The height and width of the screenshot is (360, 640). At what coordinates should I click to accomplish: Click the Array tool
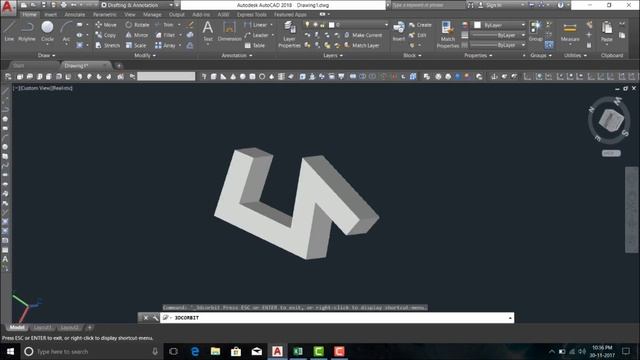(x=166, y=45)
